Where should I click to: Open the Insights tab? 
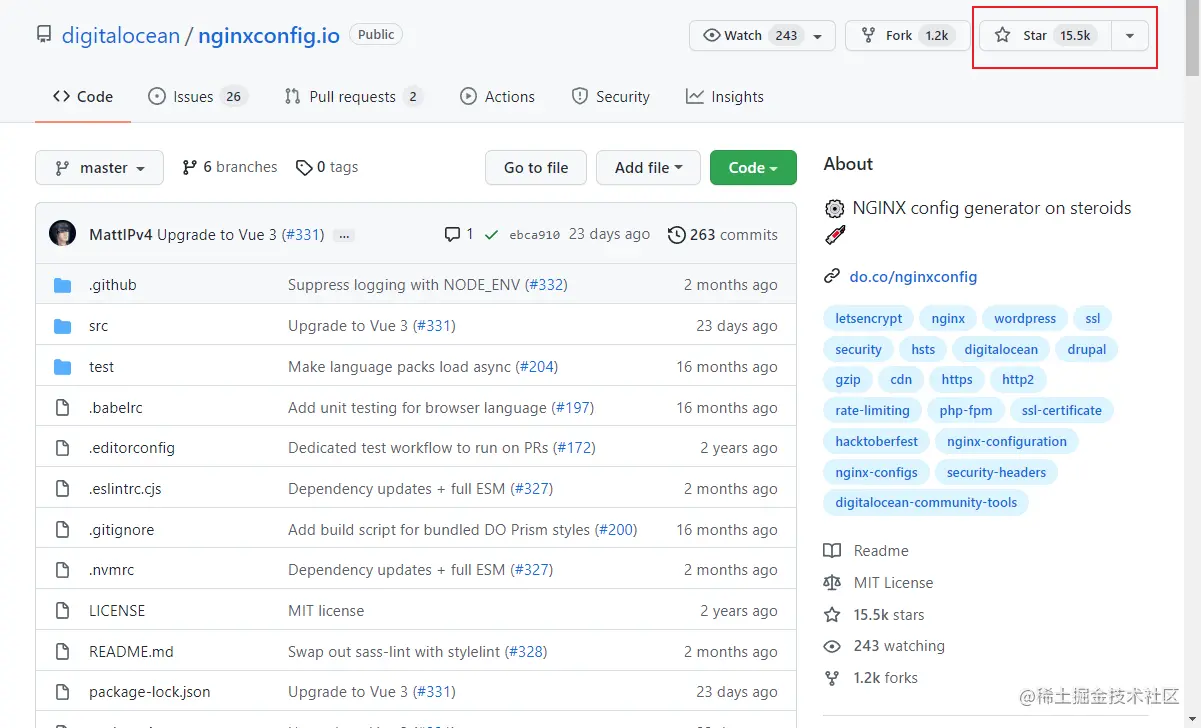coord(725,97)
